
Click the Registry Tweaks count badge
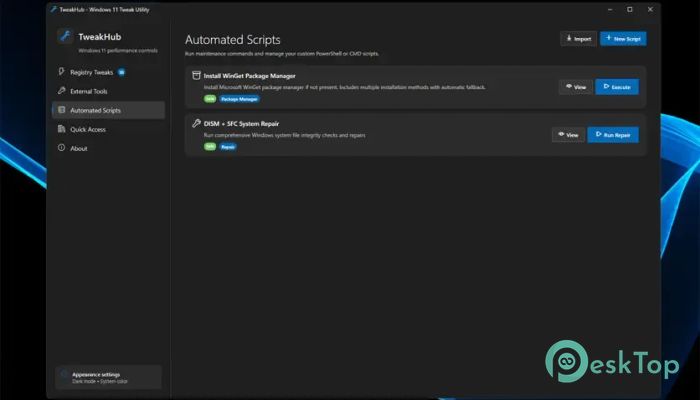pos(121,72)
